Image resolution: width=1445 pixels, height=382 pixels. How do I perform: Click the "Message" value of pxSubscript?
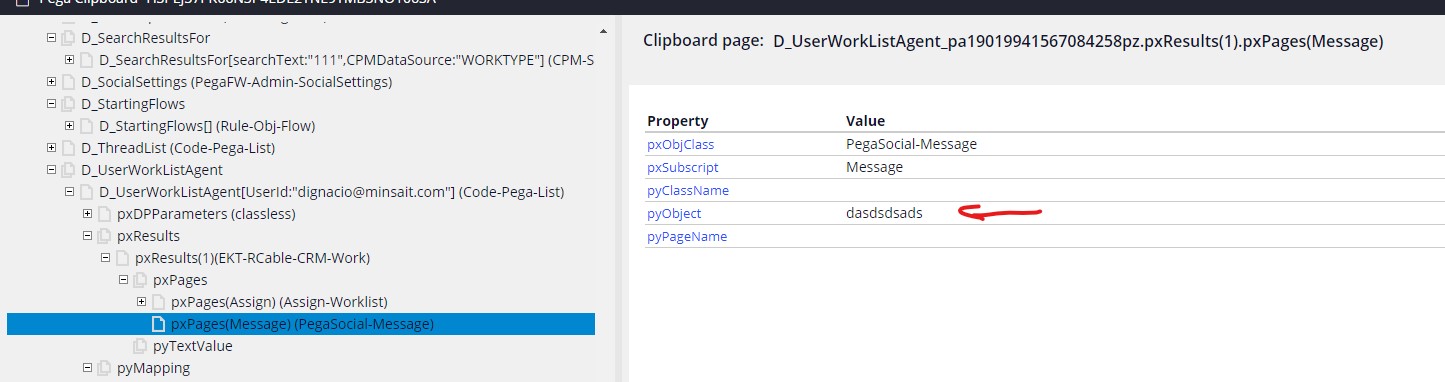(874, 167)
